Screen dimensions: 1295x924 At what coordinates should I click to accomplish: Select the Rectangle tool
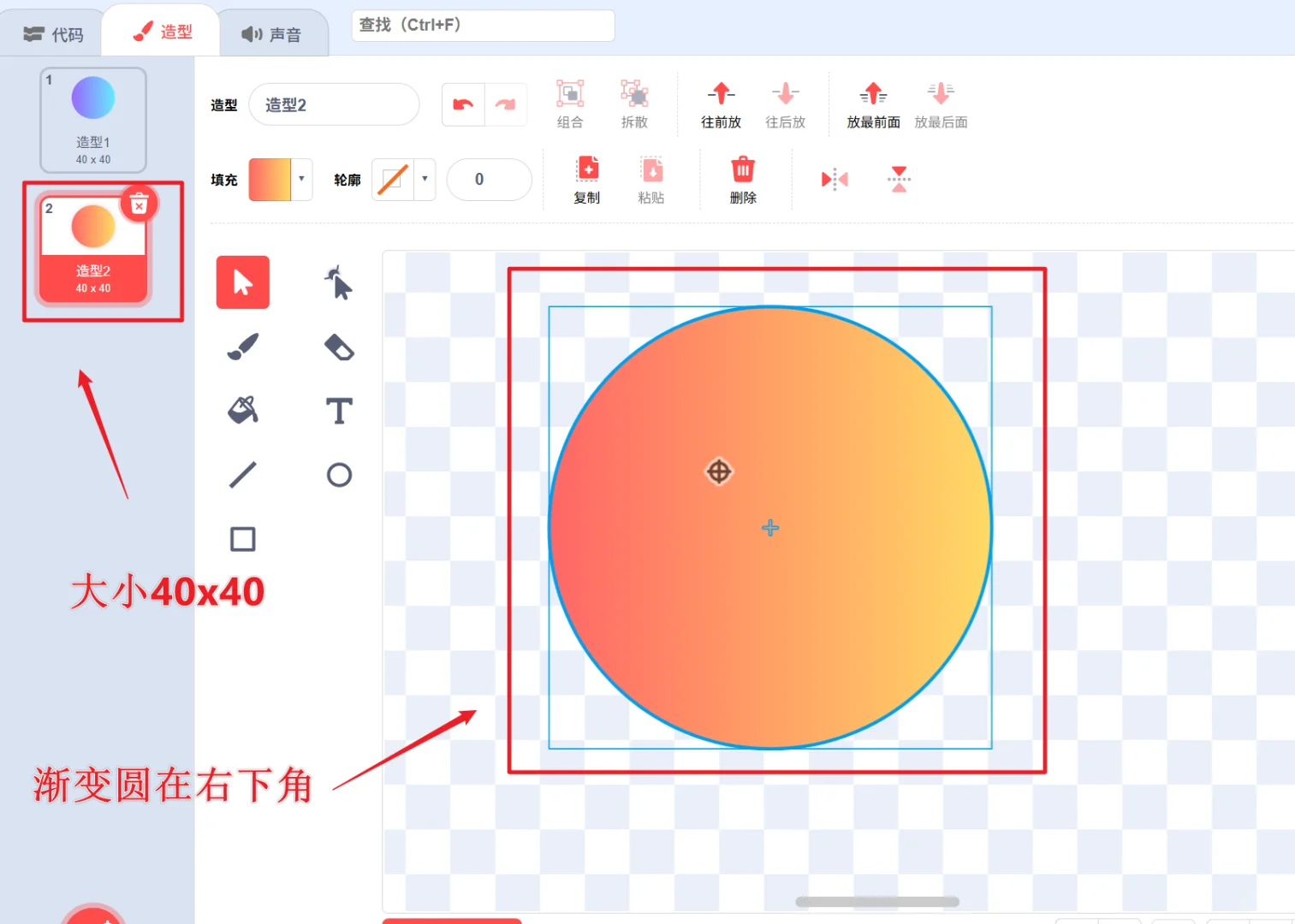[242, 539]
